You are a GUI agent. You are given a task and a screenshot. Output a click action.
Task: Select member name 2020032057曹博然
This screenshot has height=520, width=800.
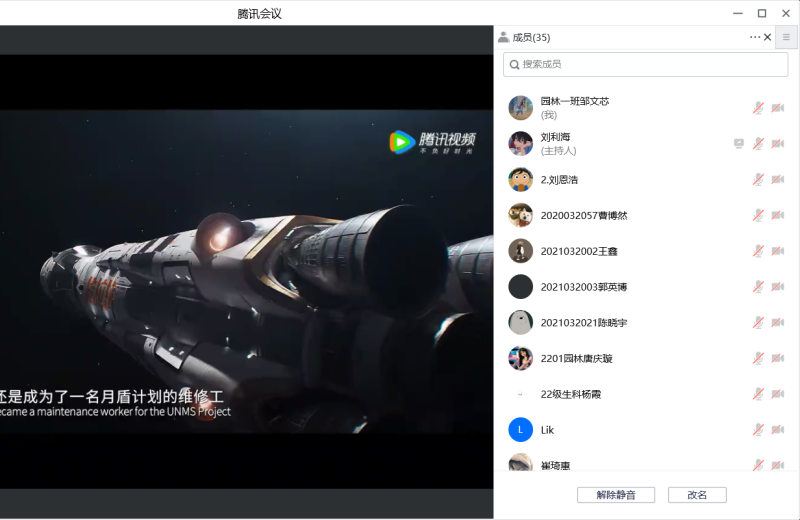[584, 215]
